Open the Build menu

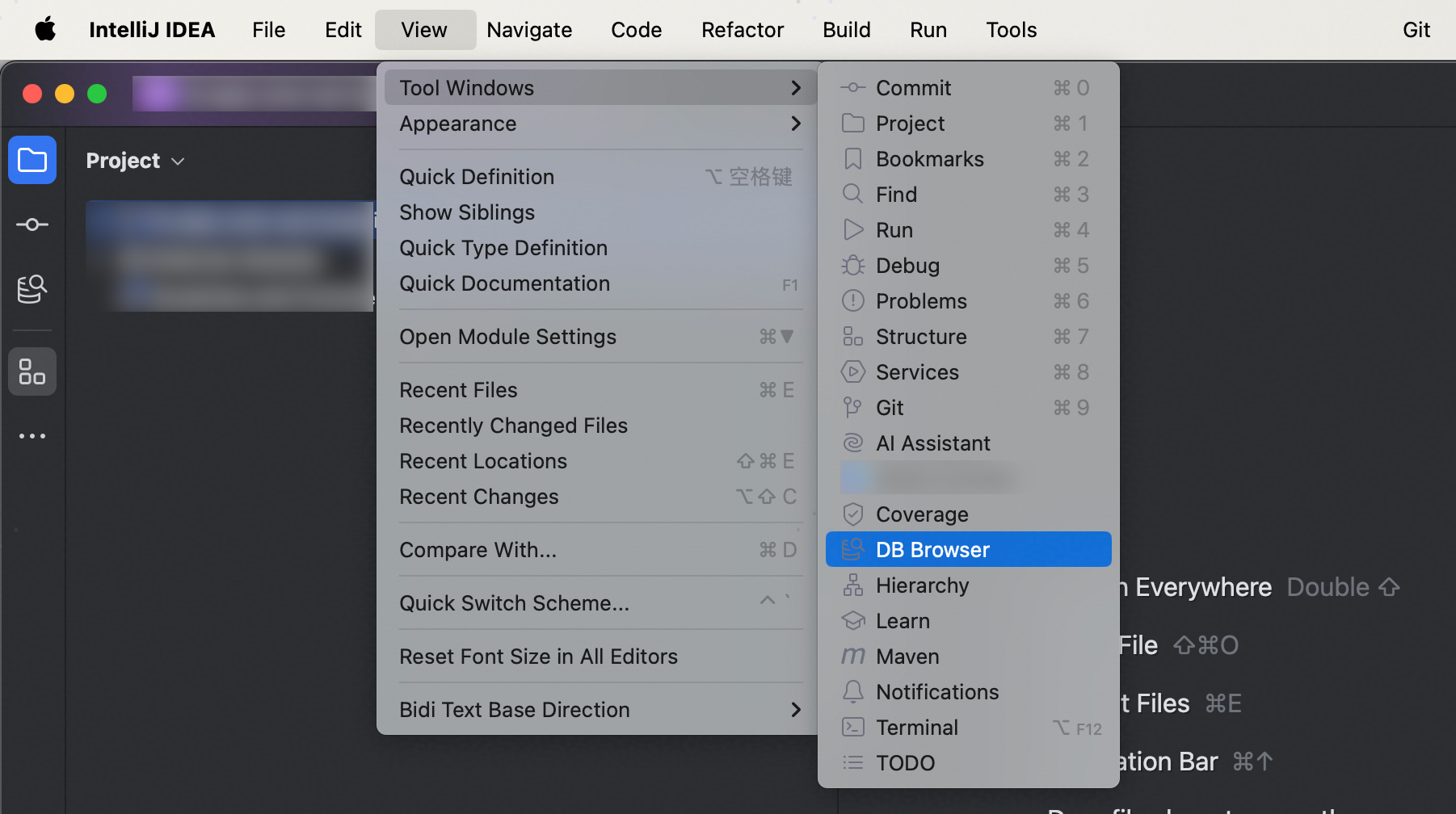846,30
